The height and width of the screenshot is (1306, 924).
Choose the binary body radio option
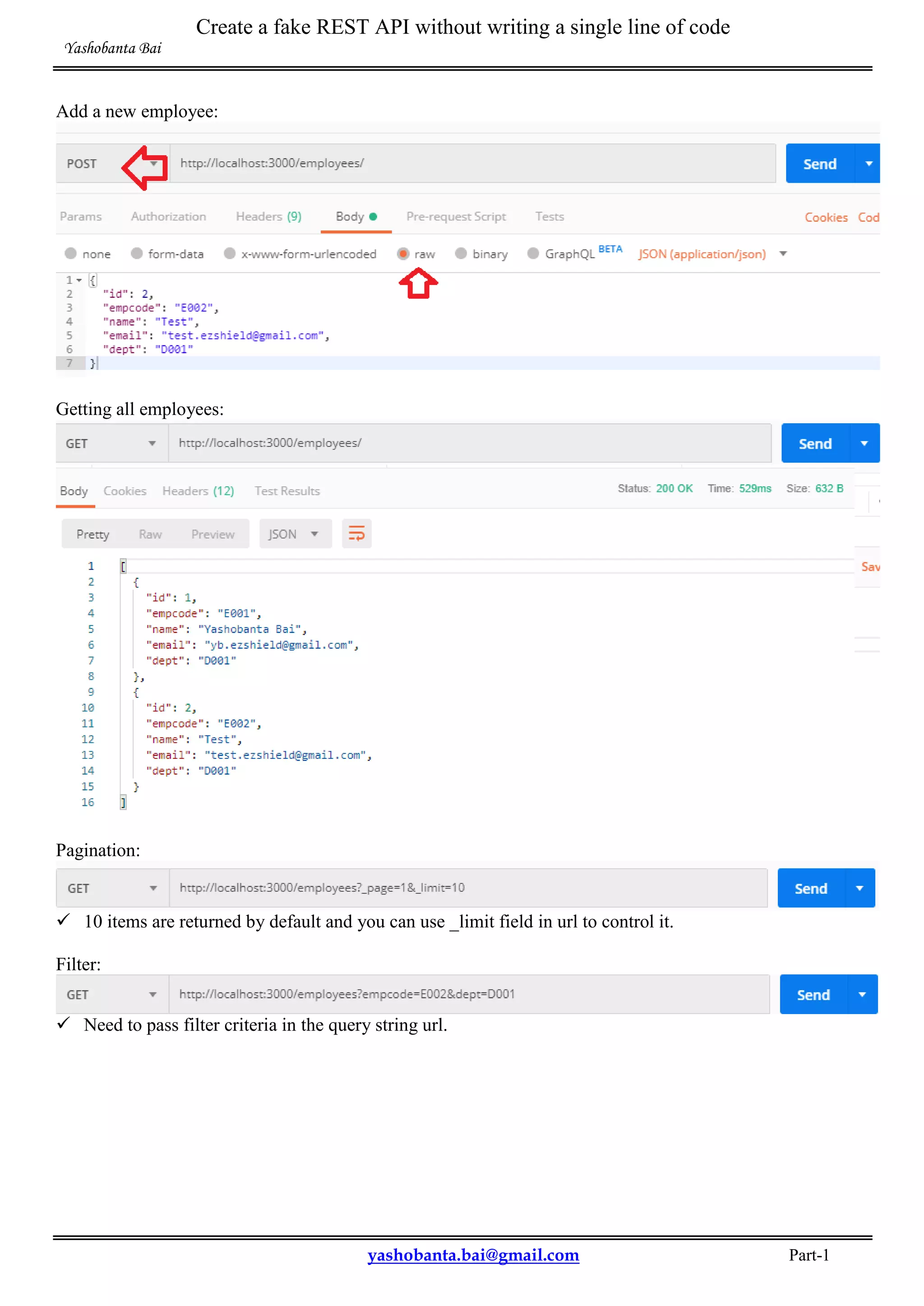click(x=461, y=254)
